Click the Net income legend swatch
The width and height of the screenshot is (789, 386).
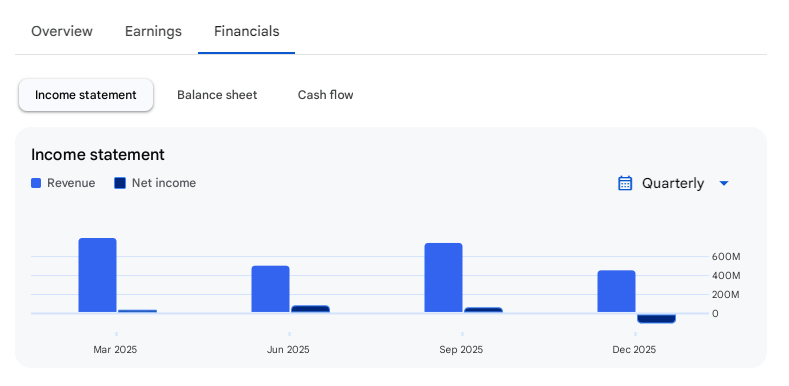(120, 183)
